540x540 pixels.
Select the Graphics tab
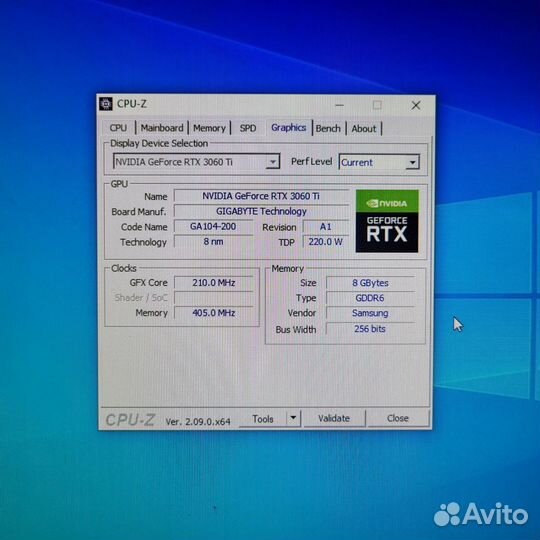289,127
